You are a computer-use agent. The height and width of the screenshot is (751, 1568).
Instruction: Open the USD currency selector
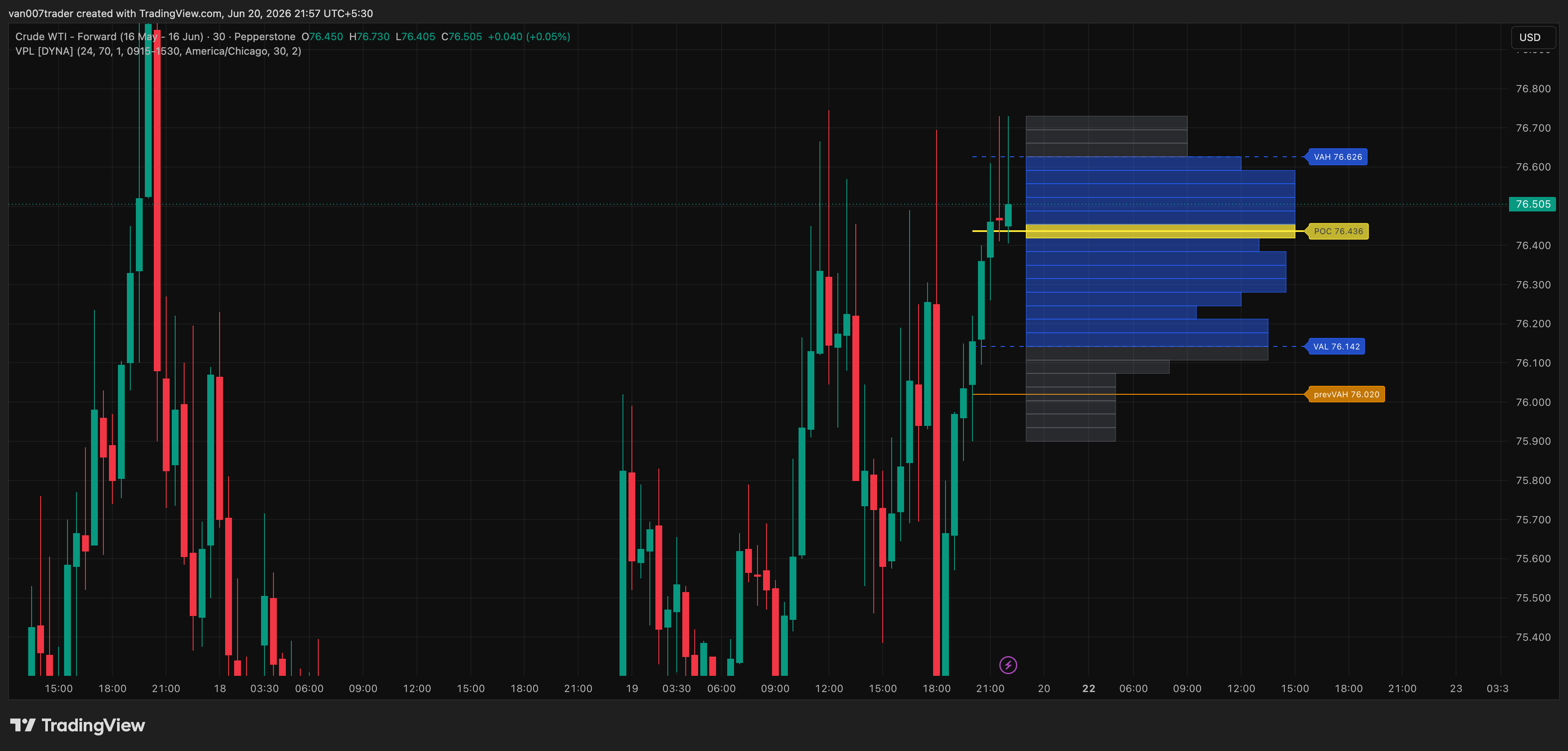tap(1533, 37)
